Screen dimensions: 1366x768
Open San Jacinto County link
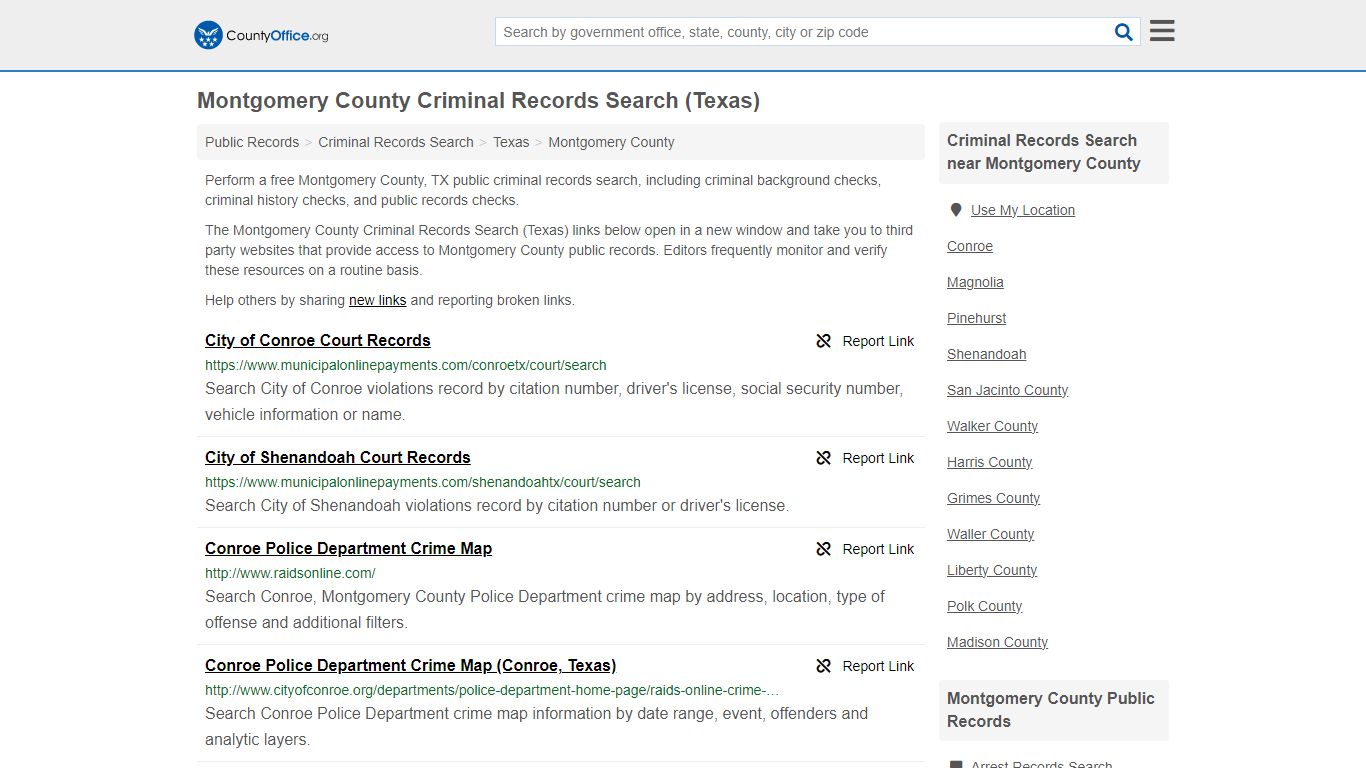tap(1008, 390)
